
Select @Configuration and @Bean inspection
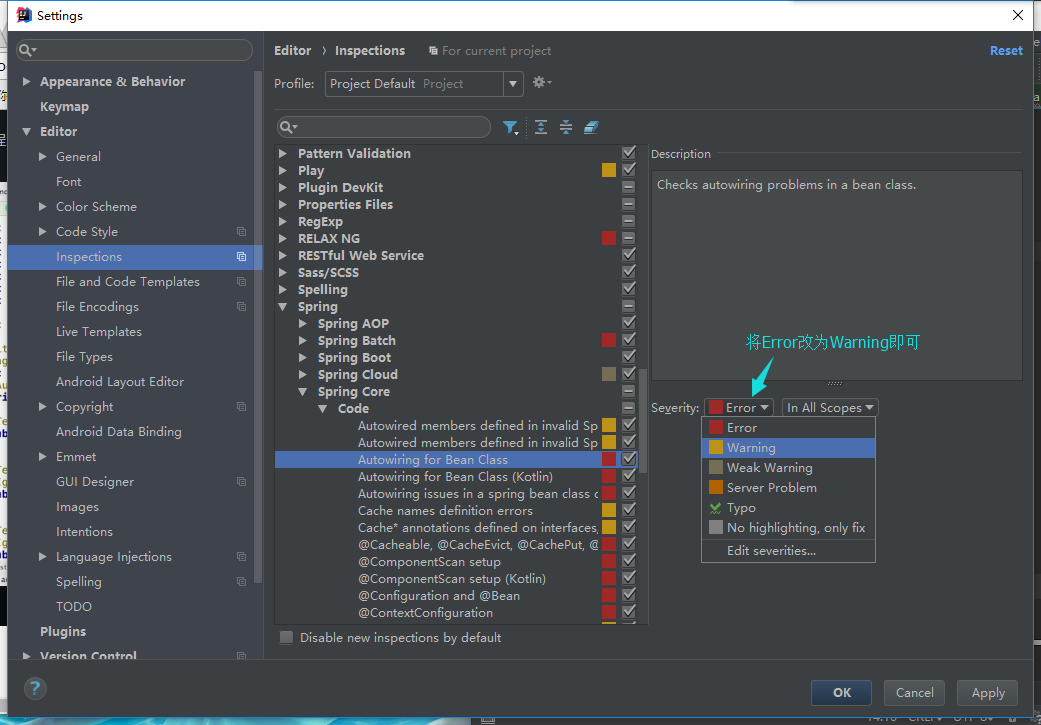pos(439,596)
